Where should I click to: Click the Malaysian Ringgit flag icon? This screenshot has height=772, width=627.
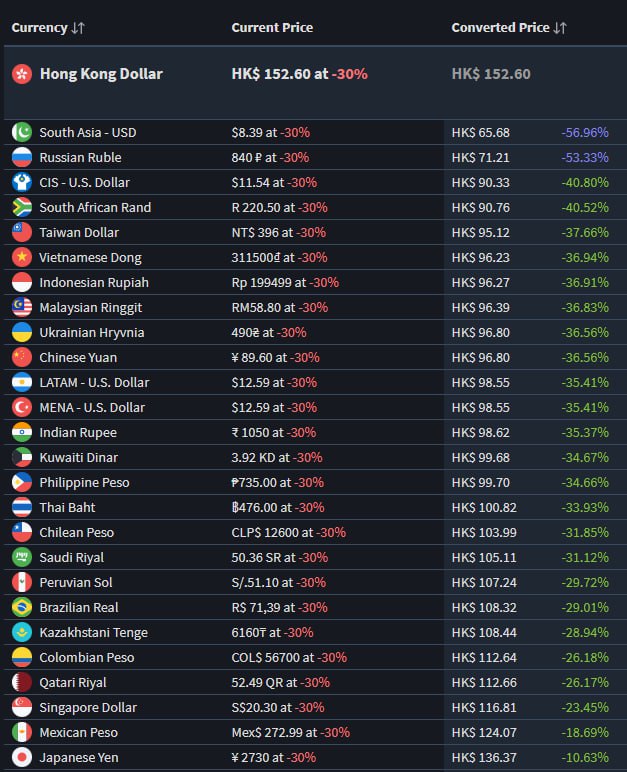point(22,307)
